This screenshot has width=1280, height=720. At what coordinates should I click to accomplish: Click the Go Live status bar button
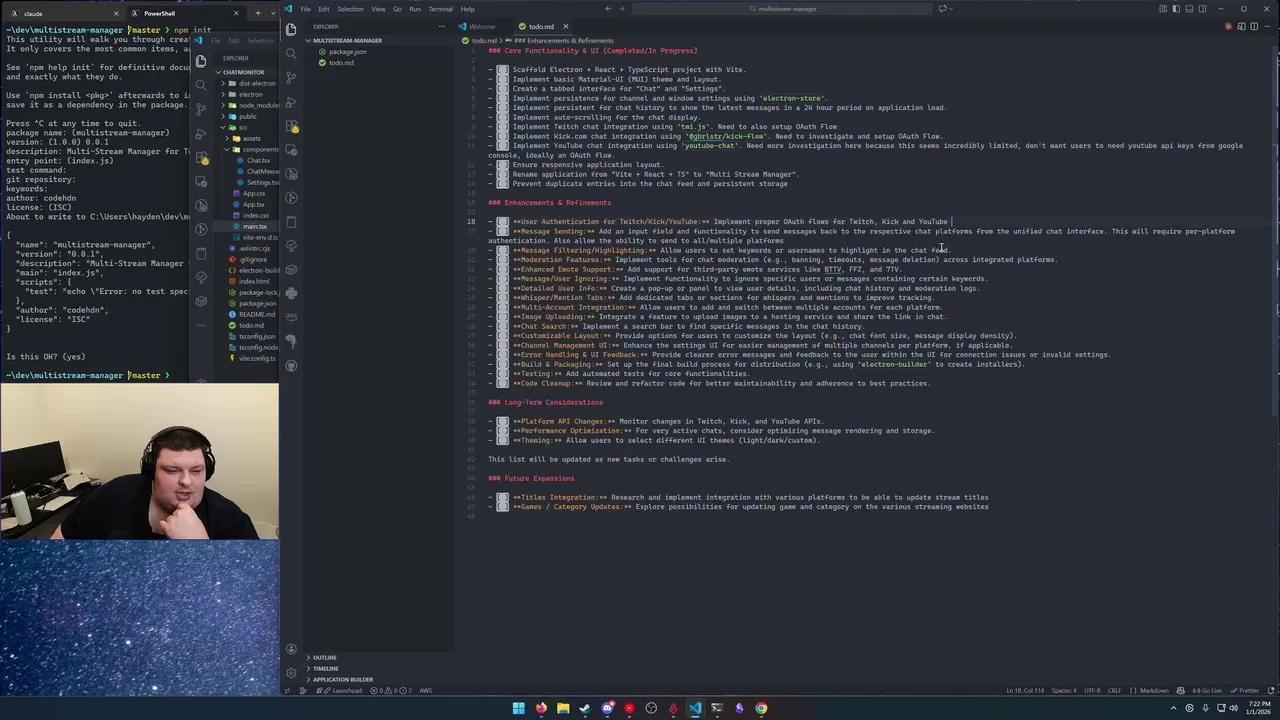pos(1206,690)
